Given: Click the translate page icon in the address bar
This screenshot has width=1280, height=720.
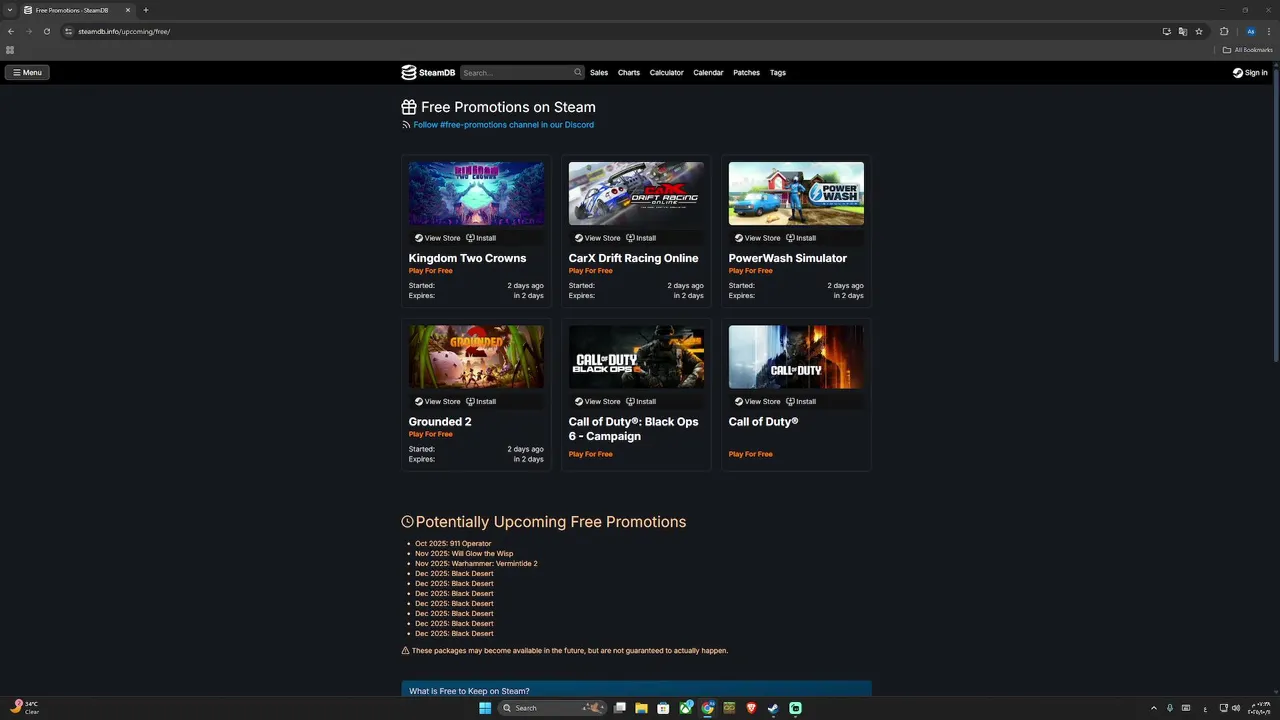Looking at the screenshot, I should (x=1183, y=31).
